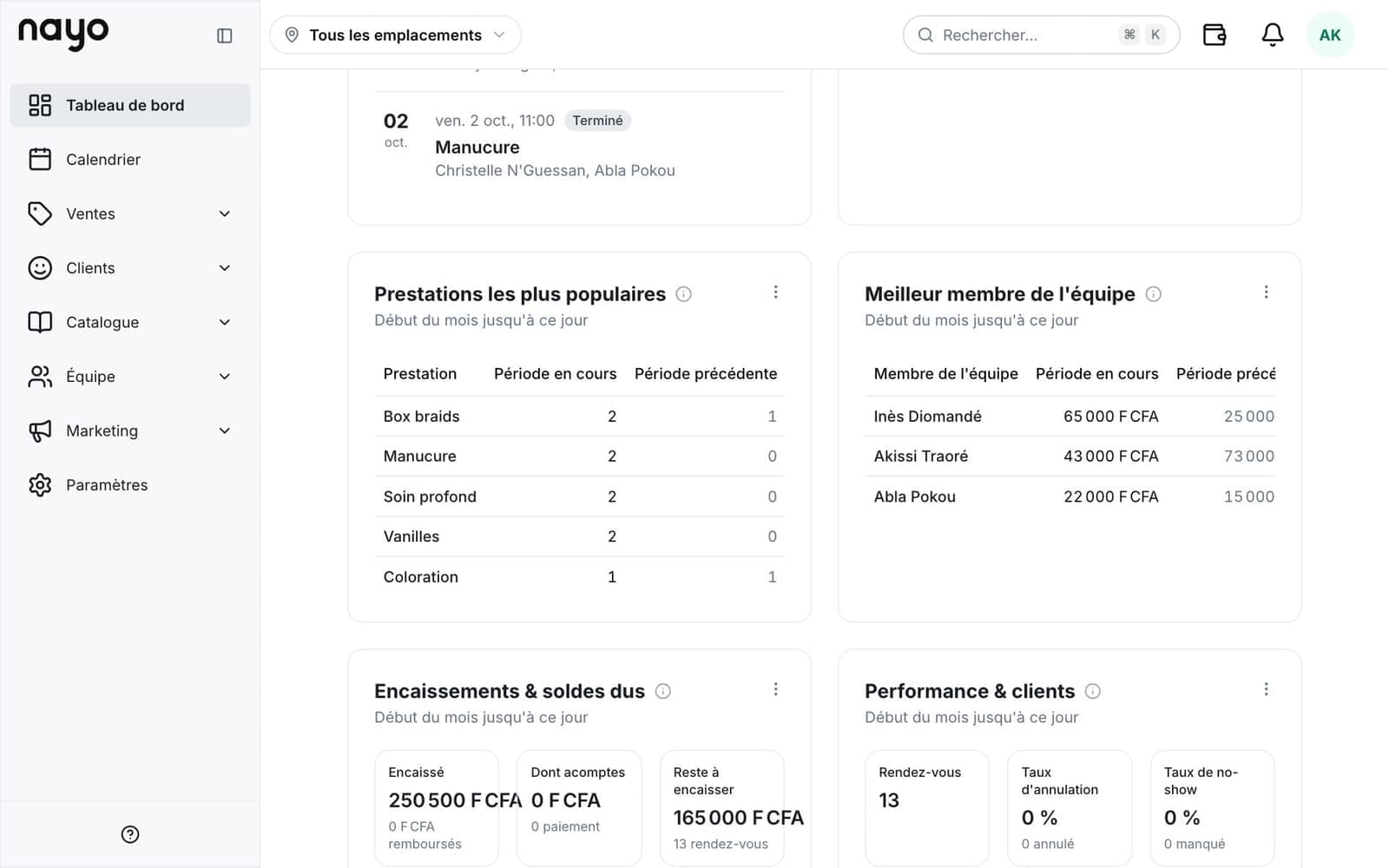Open the AK user avatar menu
1389x868 pixels.
coord(1330,35)
